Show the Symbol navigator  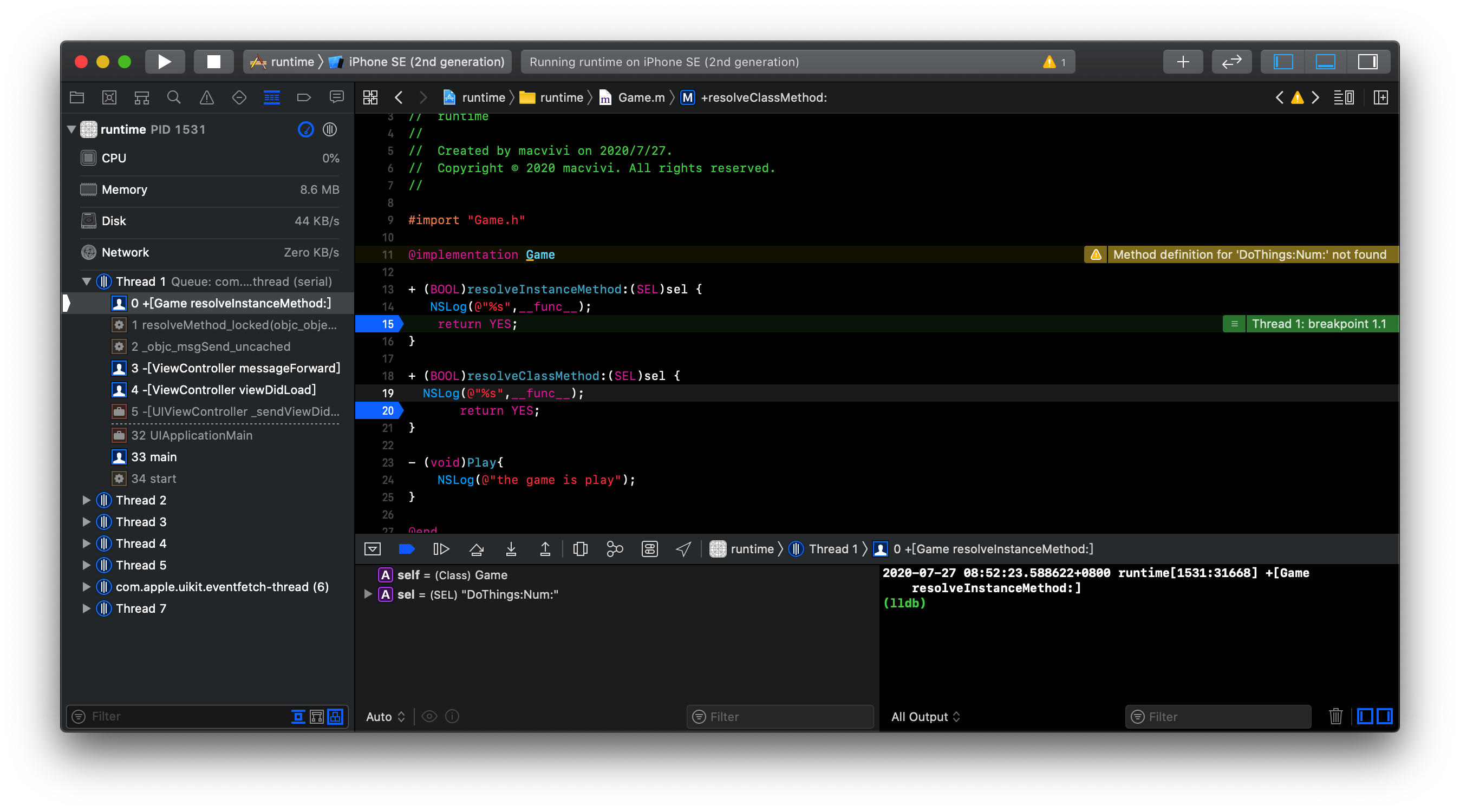click(x=142, y=97)
